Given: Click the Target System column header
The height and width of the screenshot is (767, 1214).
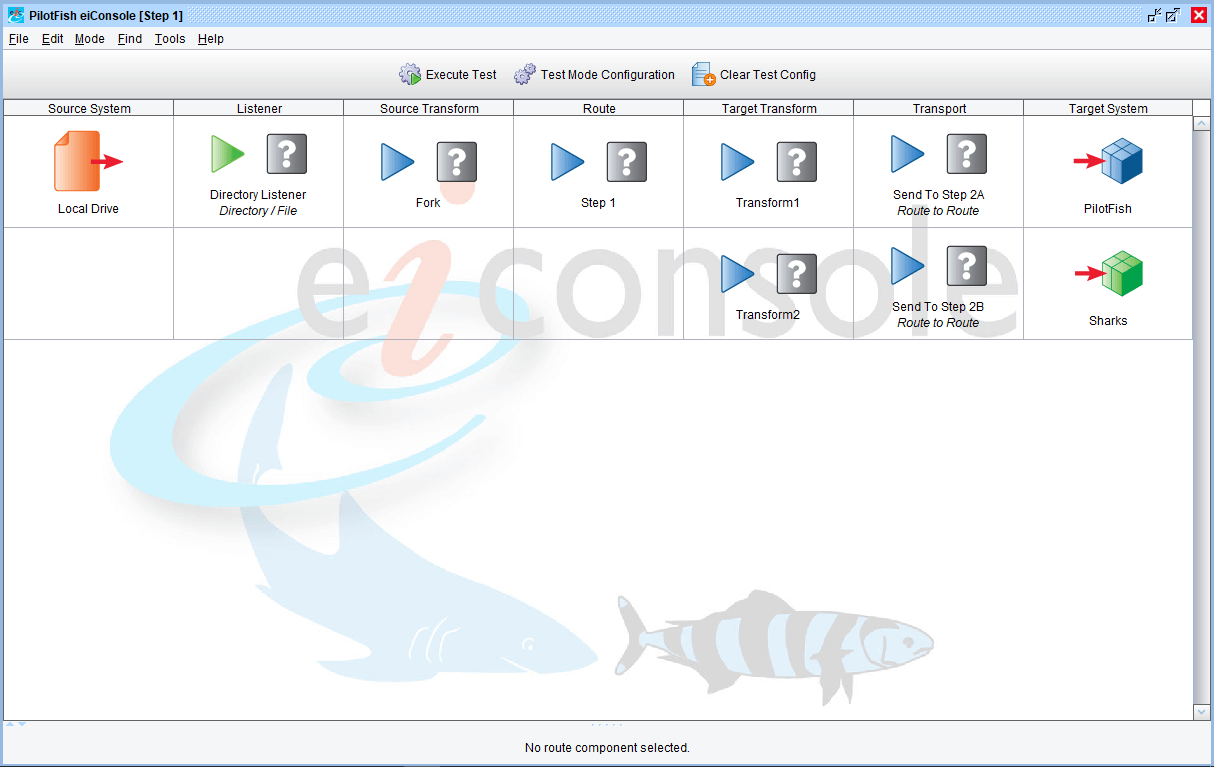Looking at the screenshot, I should point(1108,108).
